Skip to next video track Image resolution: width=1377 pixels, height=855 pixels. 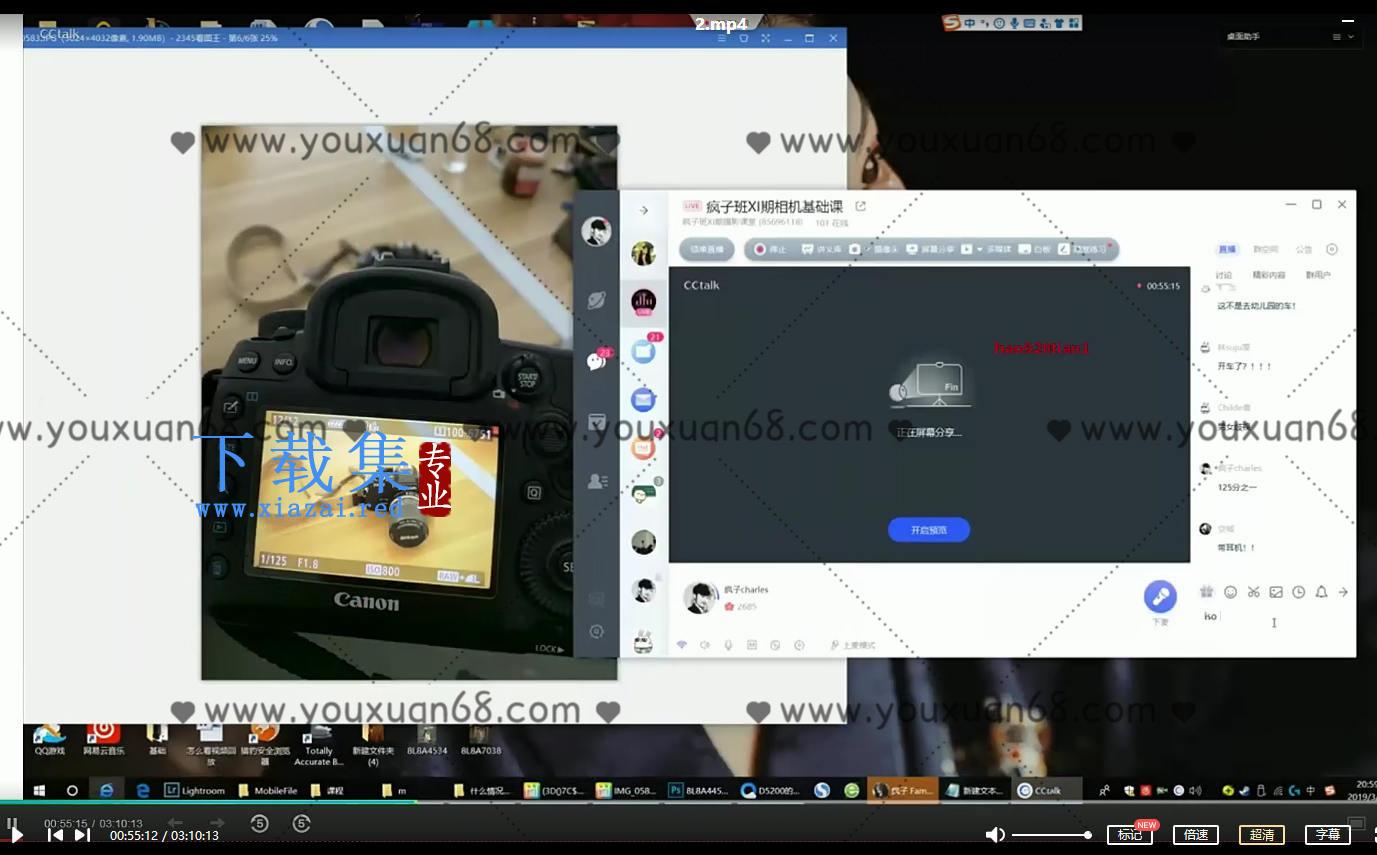pos(83,835)
